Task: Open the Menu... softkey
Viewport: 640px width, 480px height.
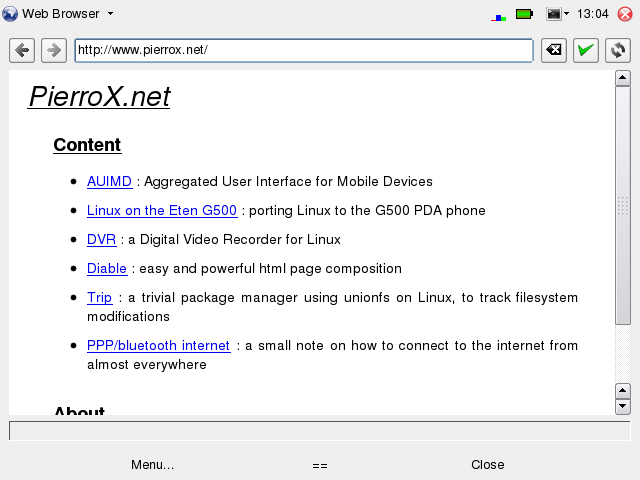Action: click(152, 465)
